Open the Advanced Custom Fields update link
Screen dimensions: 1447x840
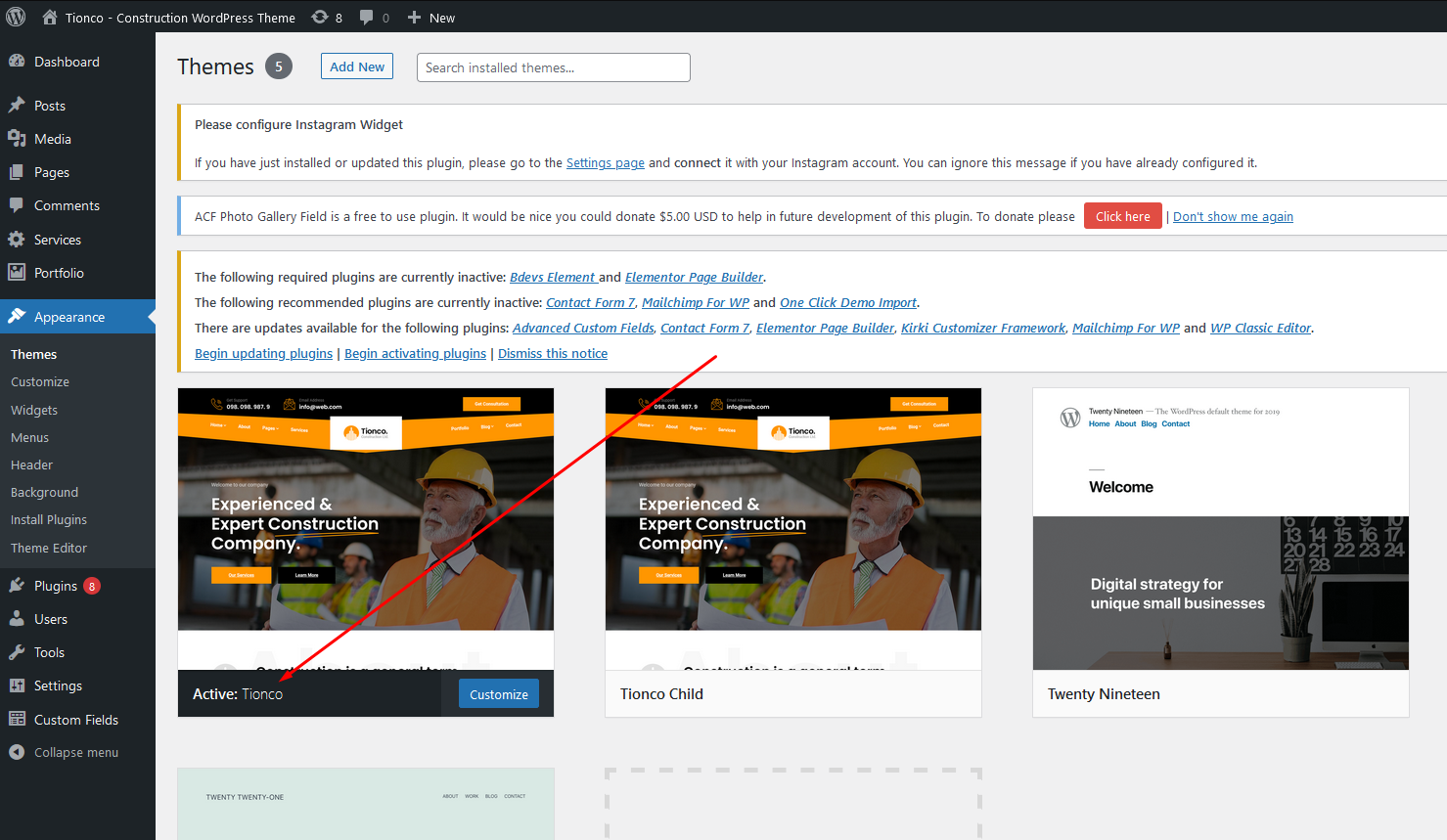click(583, 328)
